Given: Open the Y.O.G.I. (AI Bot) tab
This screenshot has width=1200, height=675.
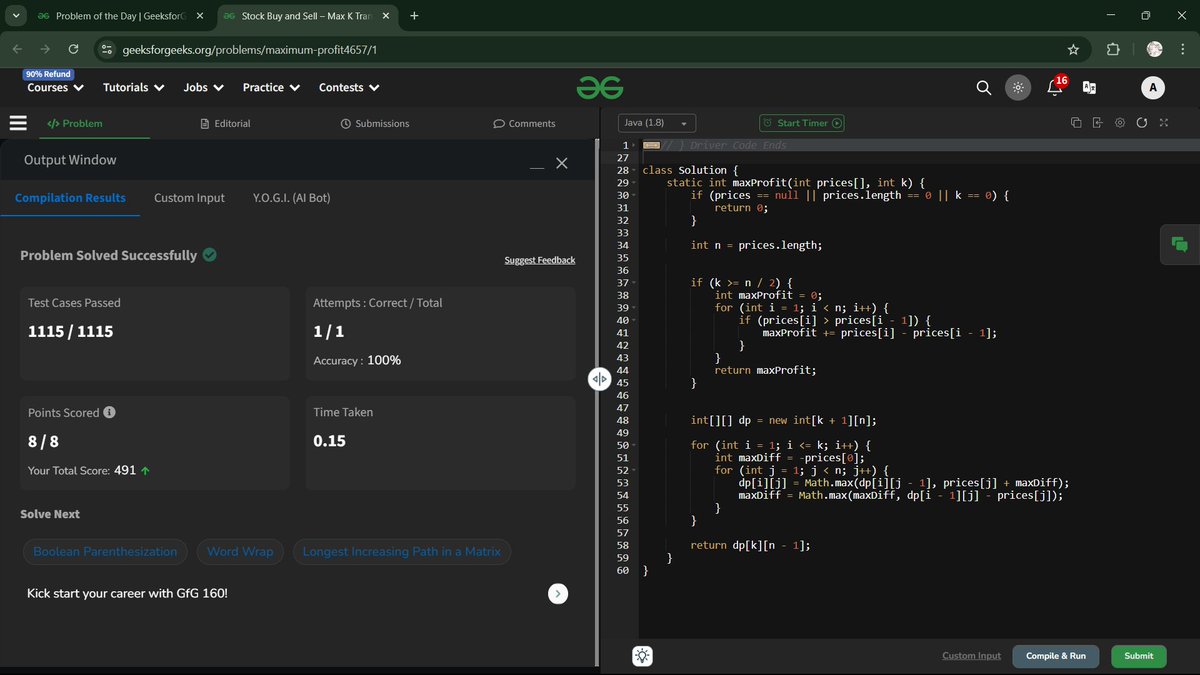Looking at the screenshot, I should pyautogui.click(x=292, y=198).
